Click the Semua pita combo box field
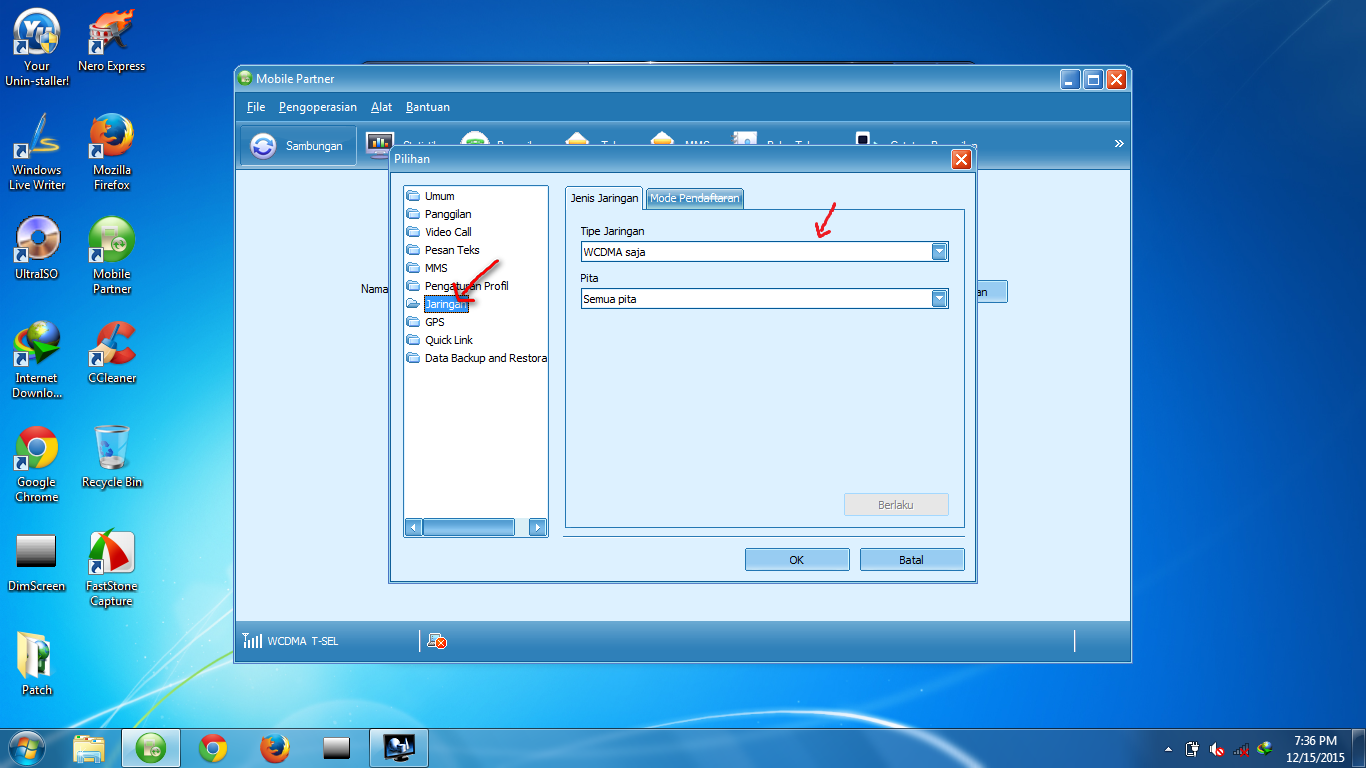1366x768 pixels. click(x=764, y=298)
